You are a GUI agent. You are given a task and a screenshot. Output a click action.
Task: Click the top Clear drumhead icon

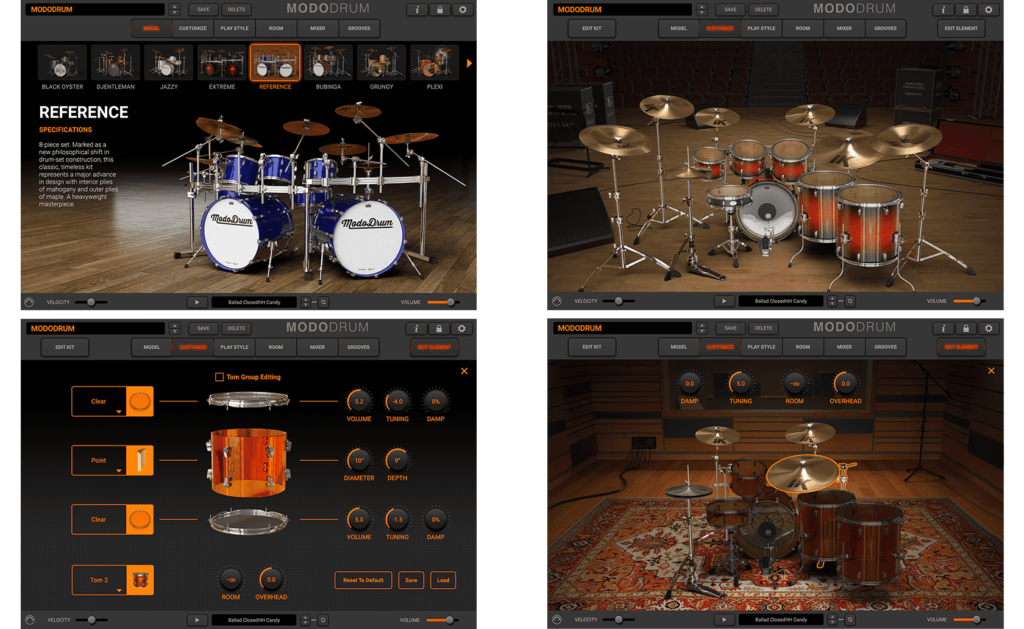(139, 401)
